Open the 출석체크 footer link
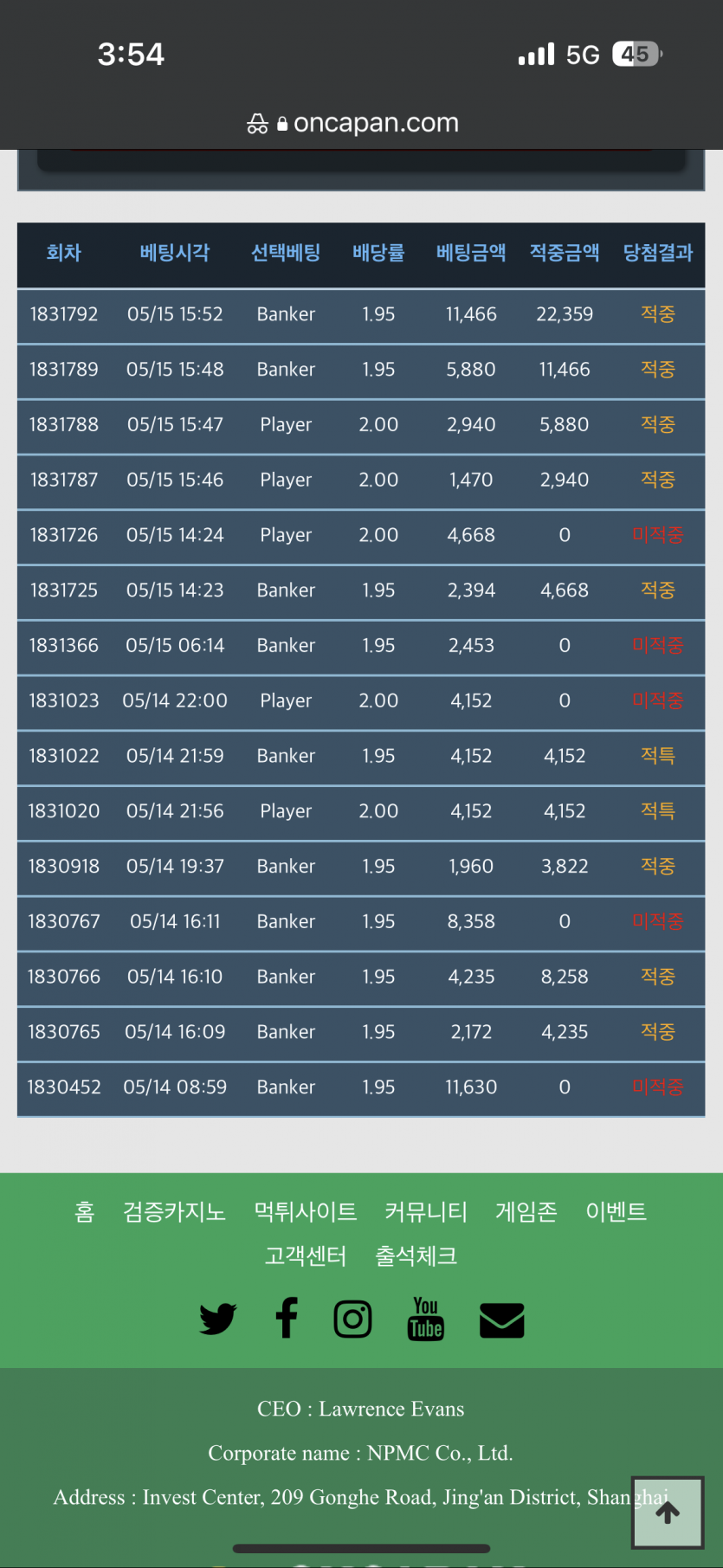The height and width of the screenshot is (1568, 723). 416,1255
